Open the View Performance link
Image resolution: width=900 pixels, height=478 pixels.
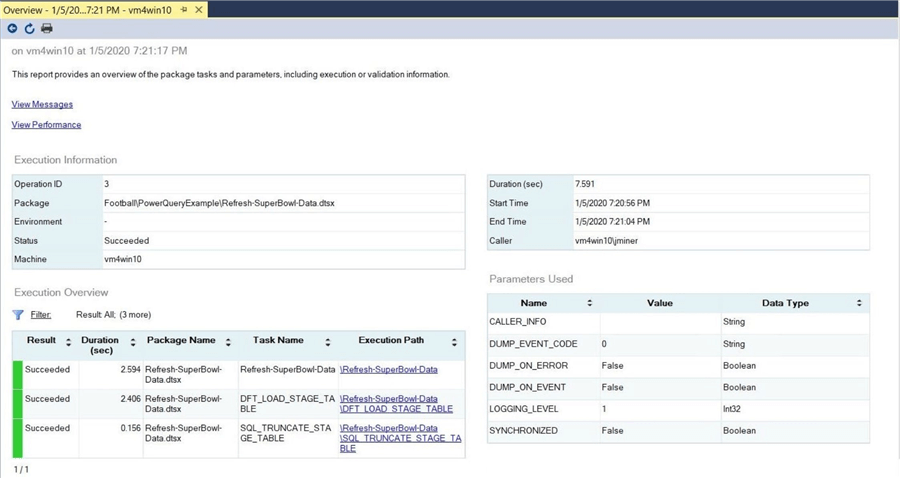click(x=46, y=125)
